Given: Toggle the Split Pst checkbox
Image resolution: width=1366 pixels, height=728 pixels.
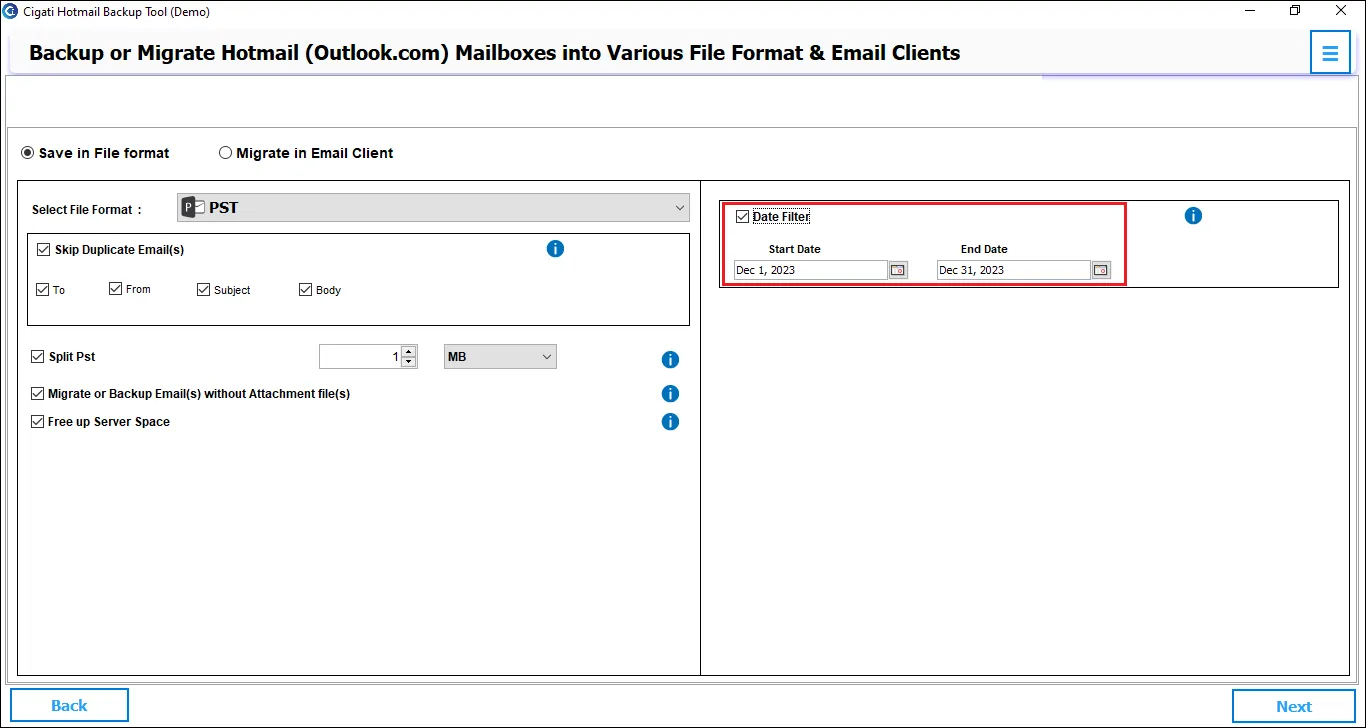Looking at the screenshot, I should tap(38, 356).
